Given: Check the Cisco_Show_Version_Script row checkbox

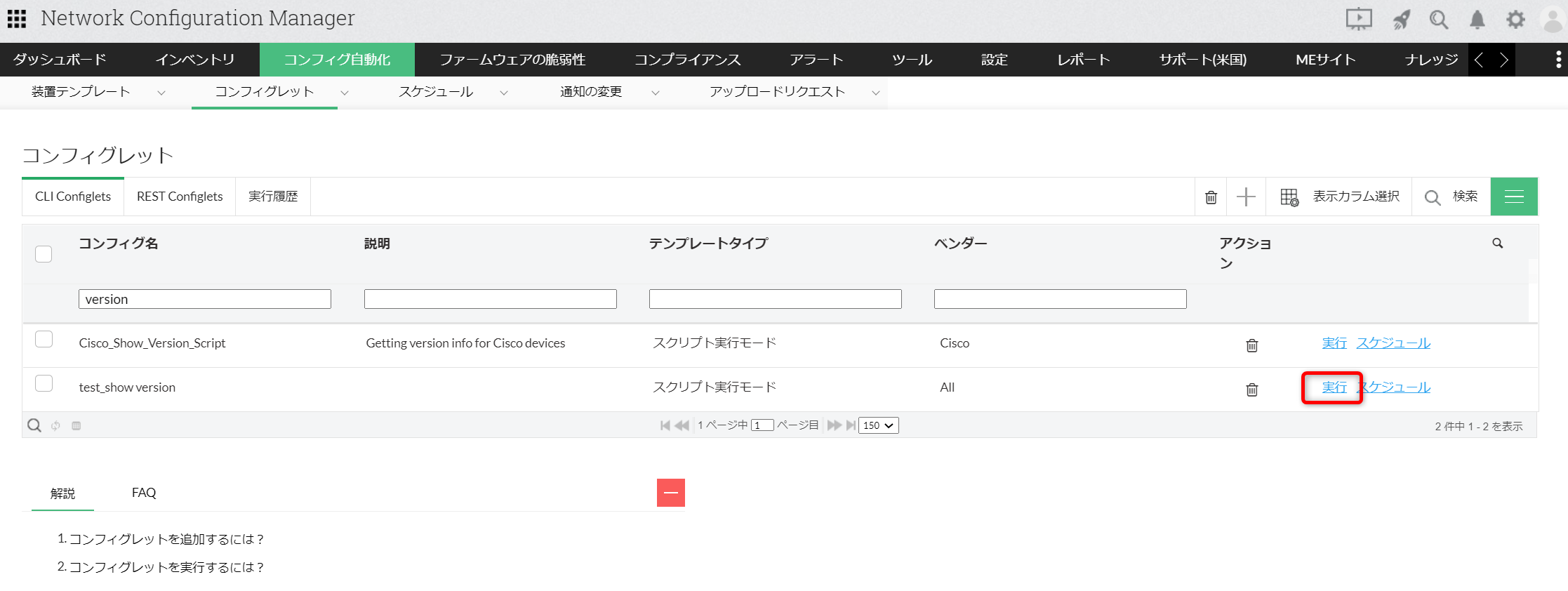Looking at the screenshot, I should pos(44,340).
